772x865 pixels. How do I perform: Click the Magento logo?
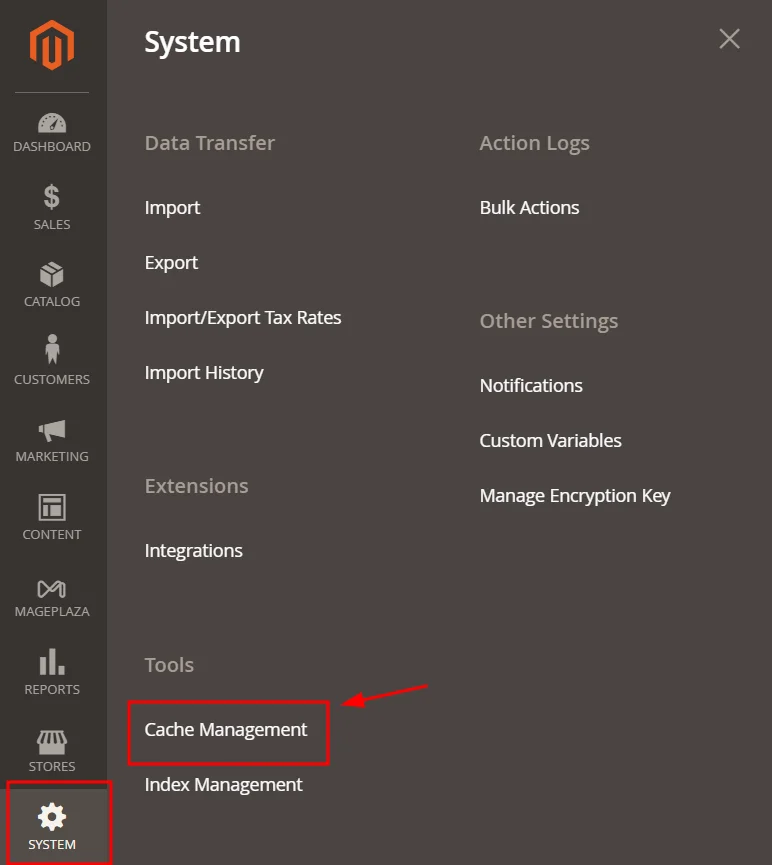[51, 44]
